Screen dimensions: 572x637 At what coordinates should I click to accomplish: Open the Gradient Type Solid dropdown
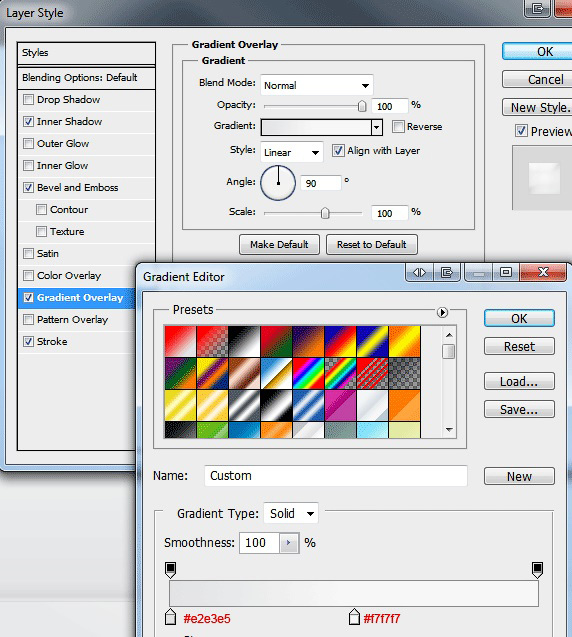pos(291,513)
